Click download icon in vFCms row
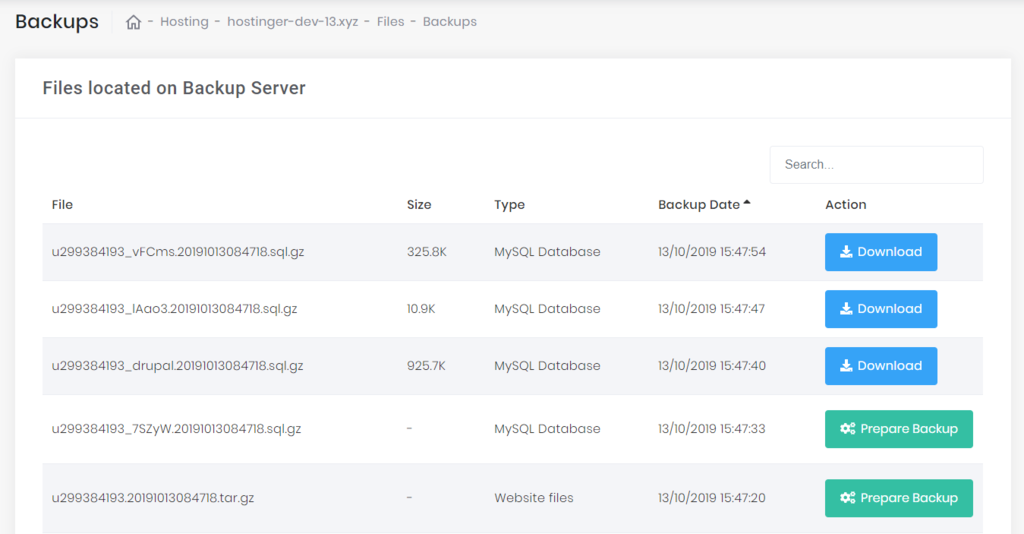This screenshot has width=1024, height=534. 846,252
